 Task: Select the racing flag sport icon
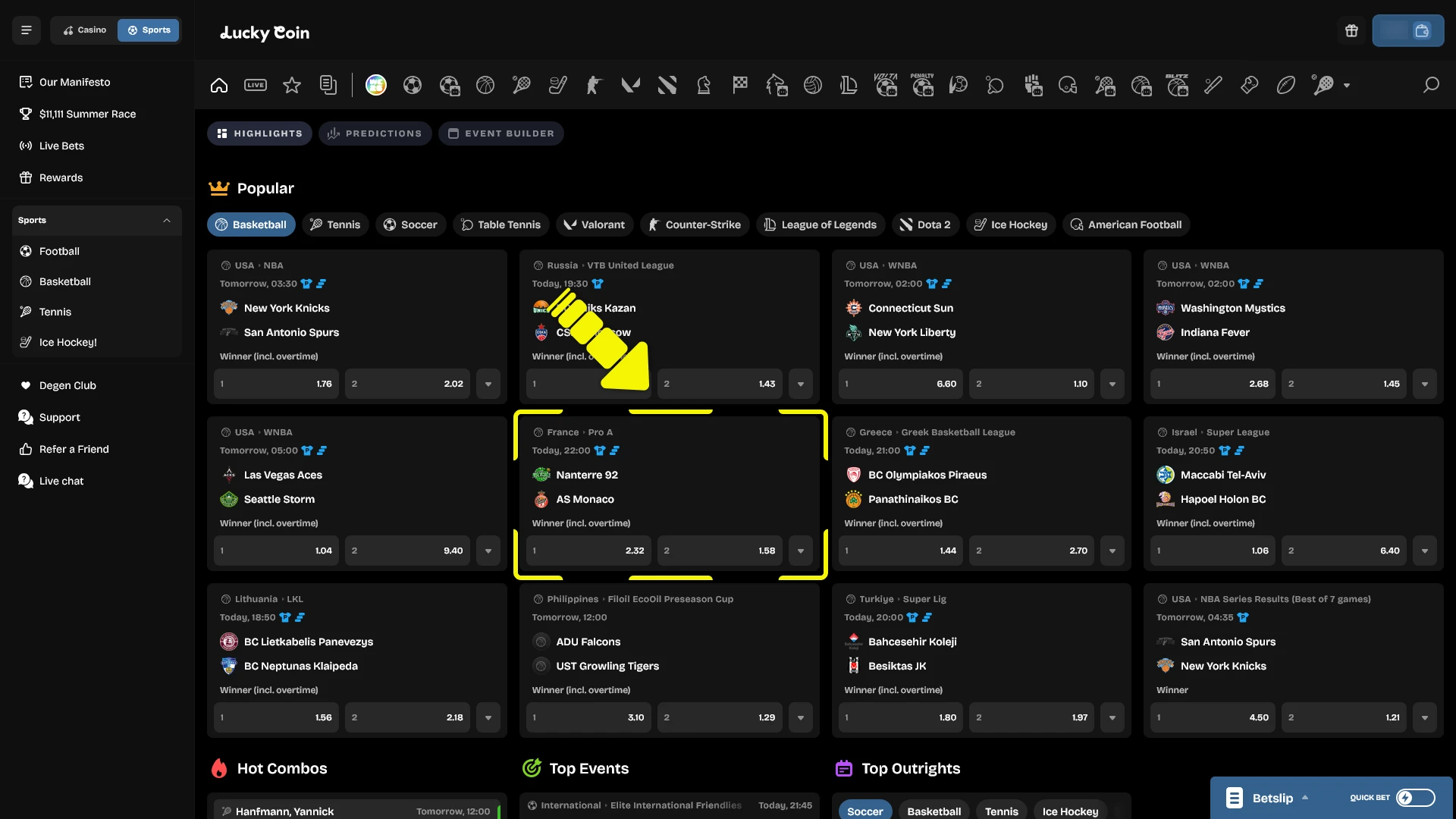[740, 85]
